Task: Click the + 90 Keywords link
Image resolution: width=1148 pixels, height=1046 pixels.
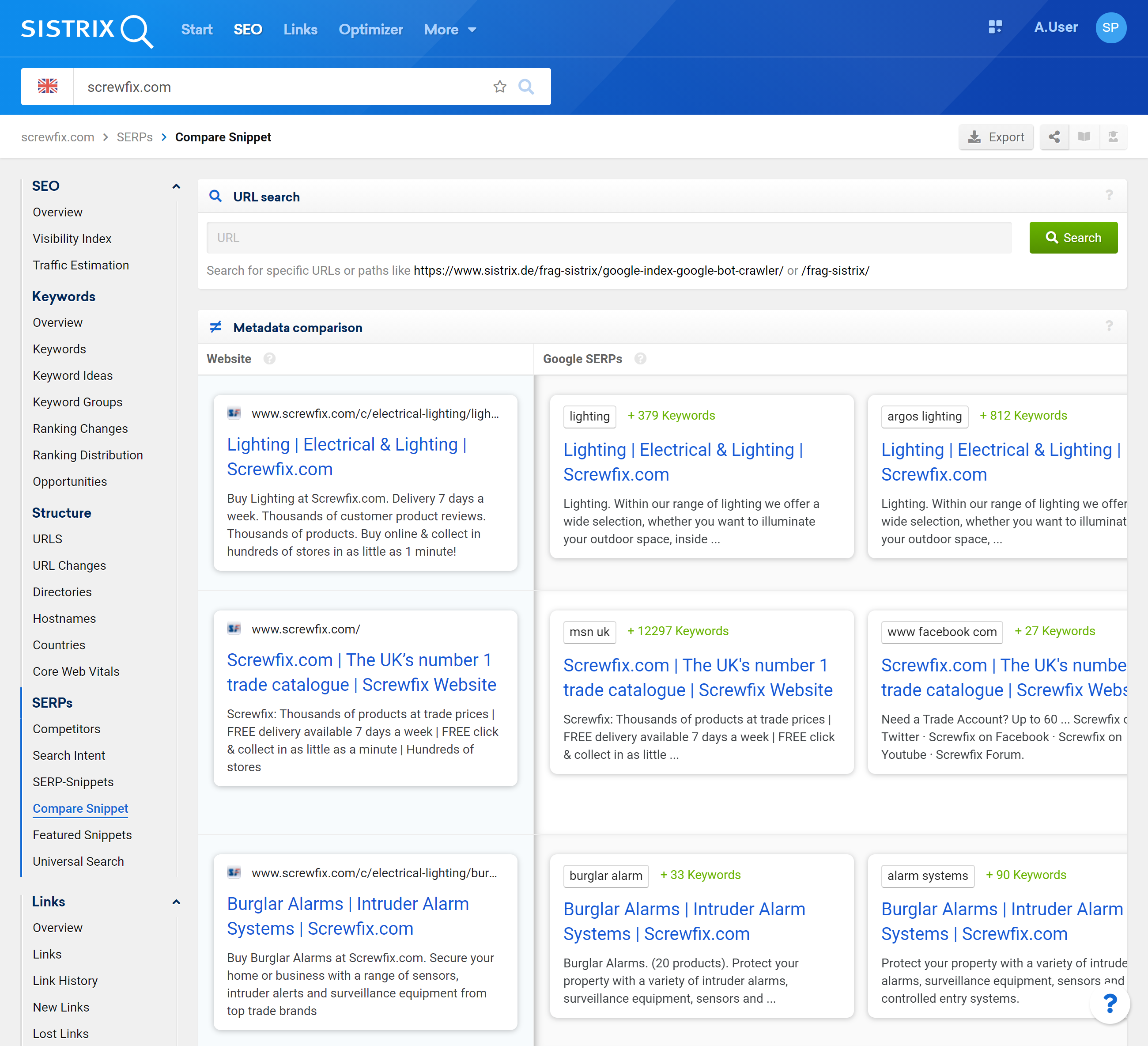Action: click(x=1026, y=875)
